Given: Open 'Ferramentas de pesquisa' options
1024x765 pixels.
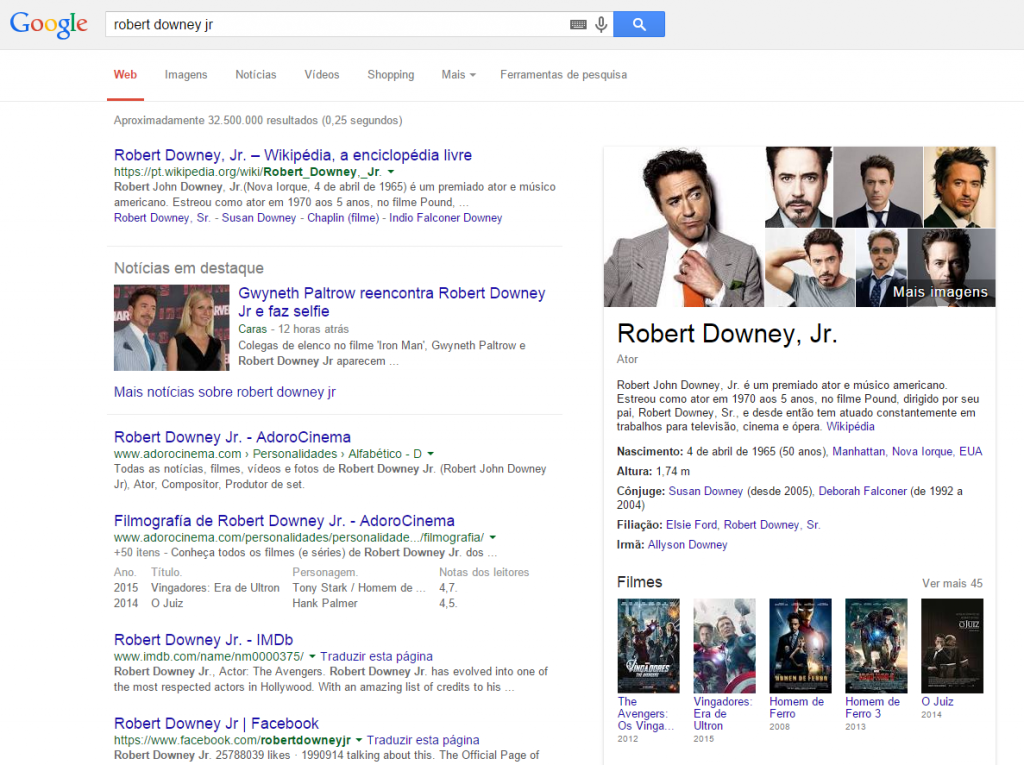Looking at the screenshot, I should point(563,75).
